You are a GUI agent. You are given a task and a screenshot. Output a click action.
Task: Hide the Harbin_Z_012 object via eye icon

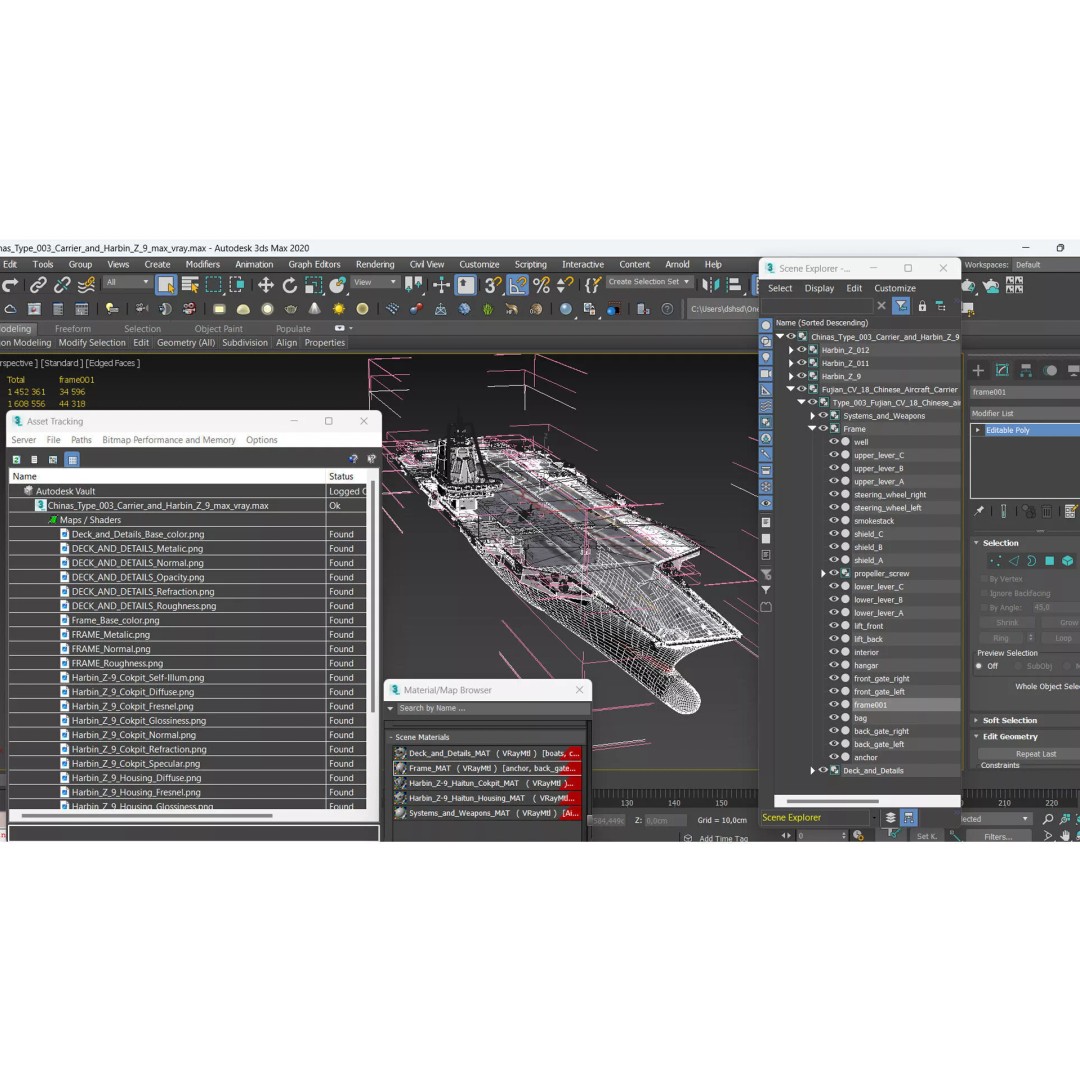(802, 350)
